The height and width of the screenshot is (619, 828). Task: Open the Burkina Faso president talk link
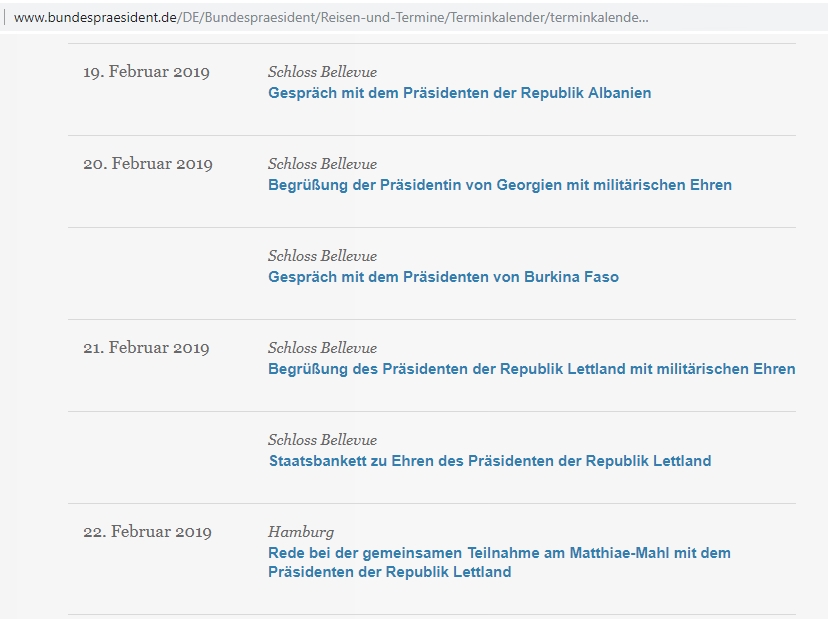pos(443,277)
